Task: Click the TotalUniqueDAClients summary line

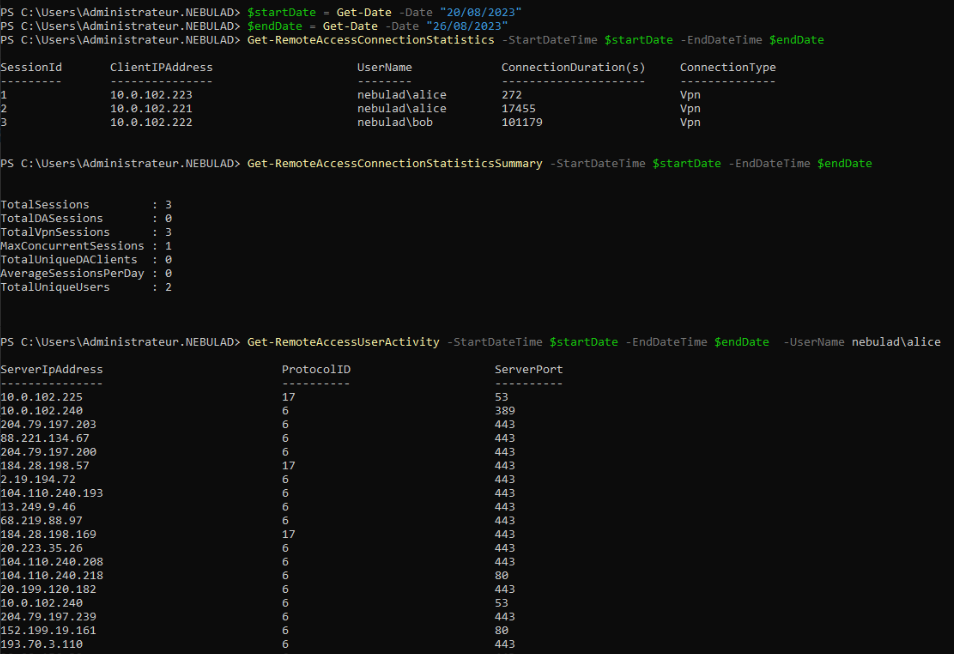Action: tap(86, 259)
